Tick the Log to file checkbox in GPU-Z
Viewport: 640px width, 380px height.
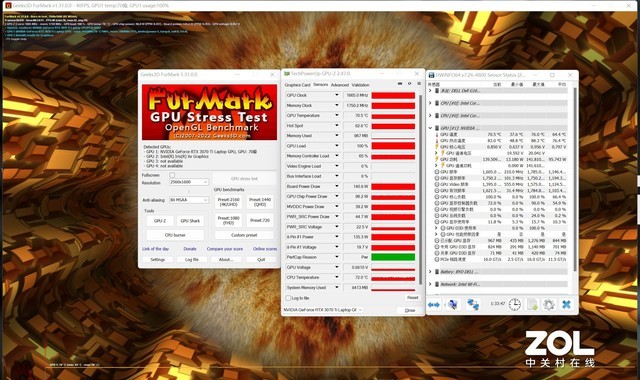click(x=288, y=298)
